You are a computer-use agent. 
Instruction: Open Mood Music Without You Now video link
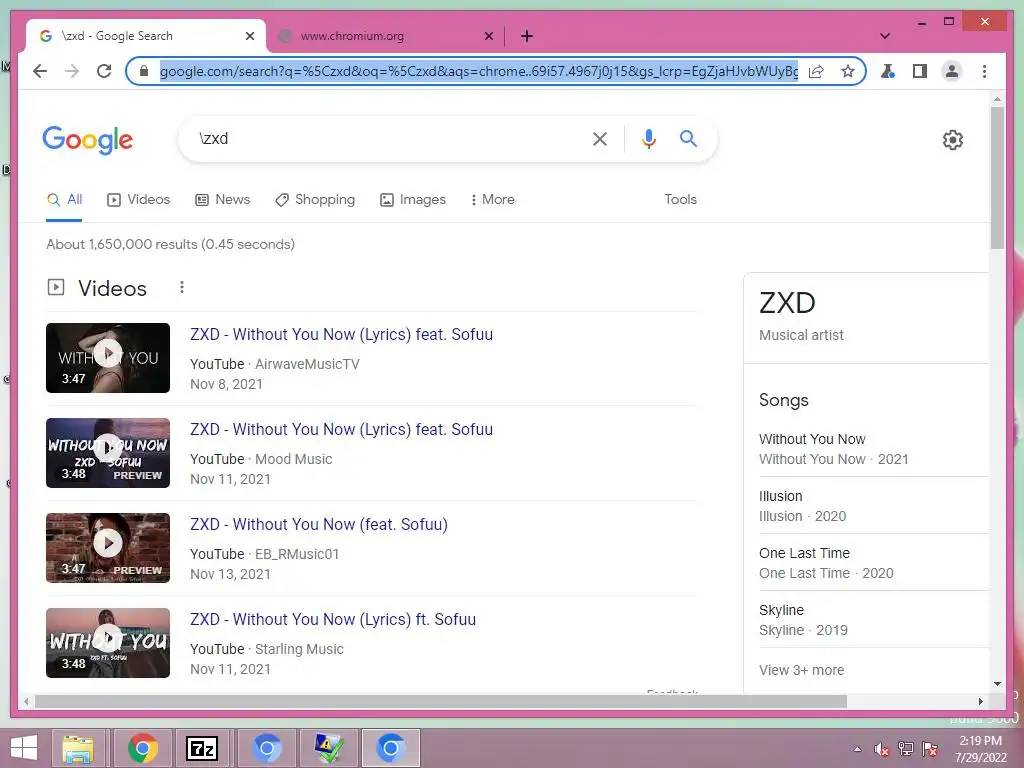pos(342,430)
